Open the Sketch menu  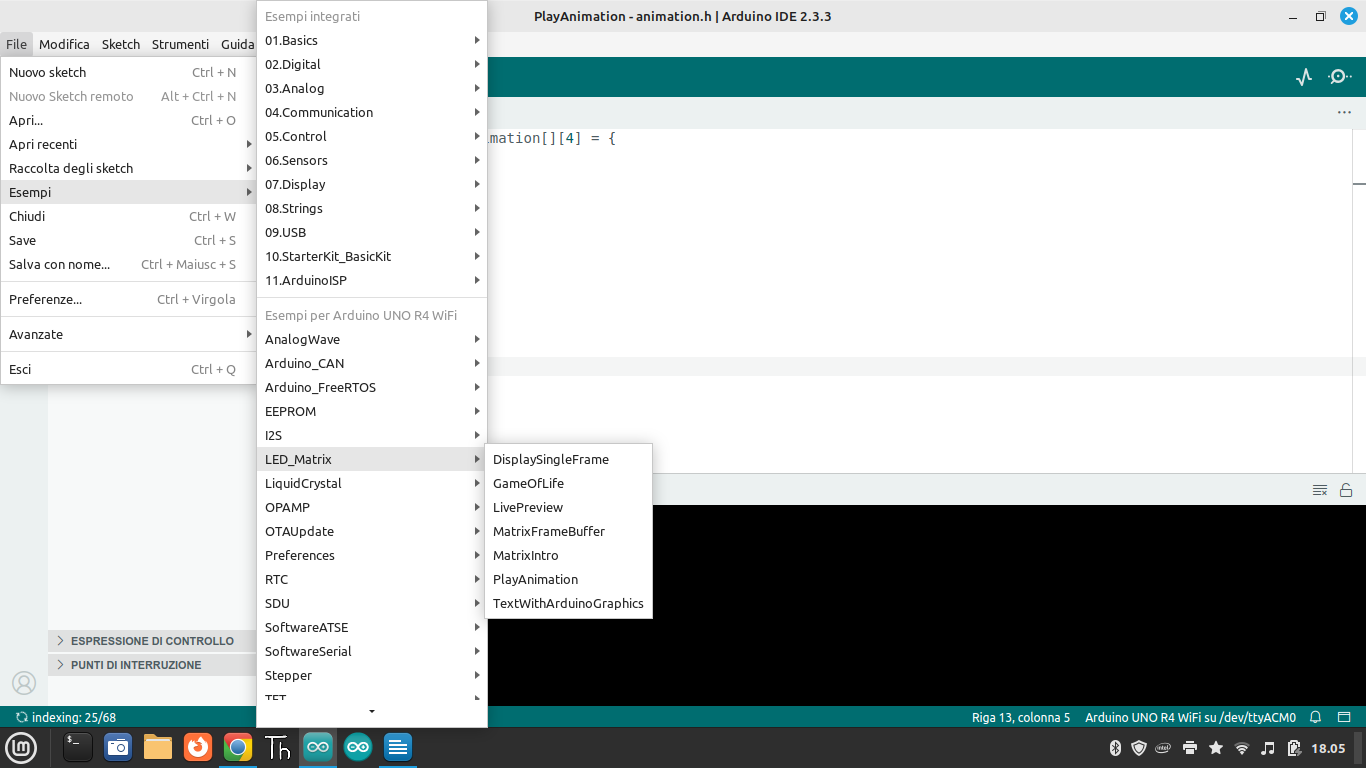(121, 44)
